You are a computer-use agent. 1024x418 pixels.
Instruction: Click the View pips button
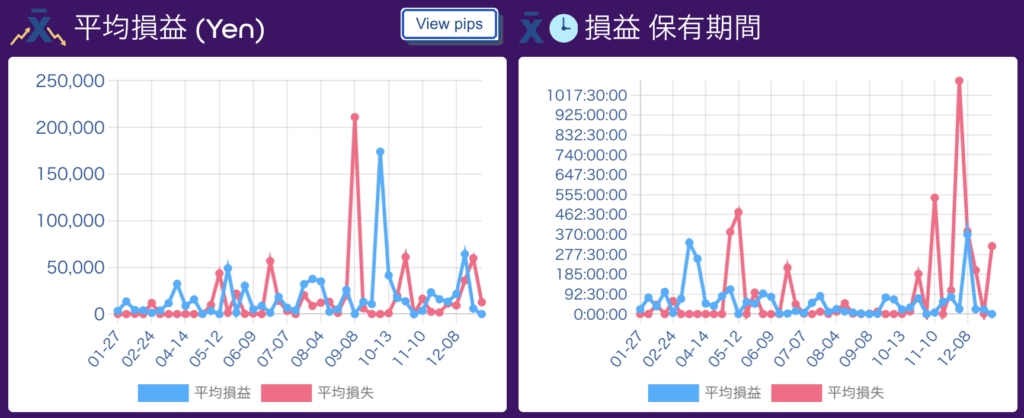(x=449, y=25)
